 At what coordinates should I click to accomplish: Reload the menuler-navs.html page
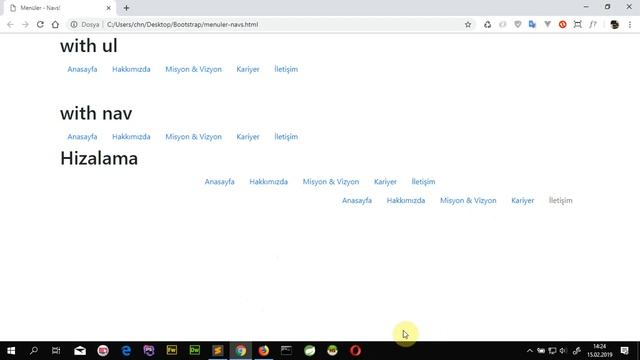(40, 24)
